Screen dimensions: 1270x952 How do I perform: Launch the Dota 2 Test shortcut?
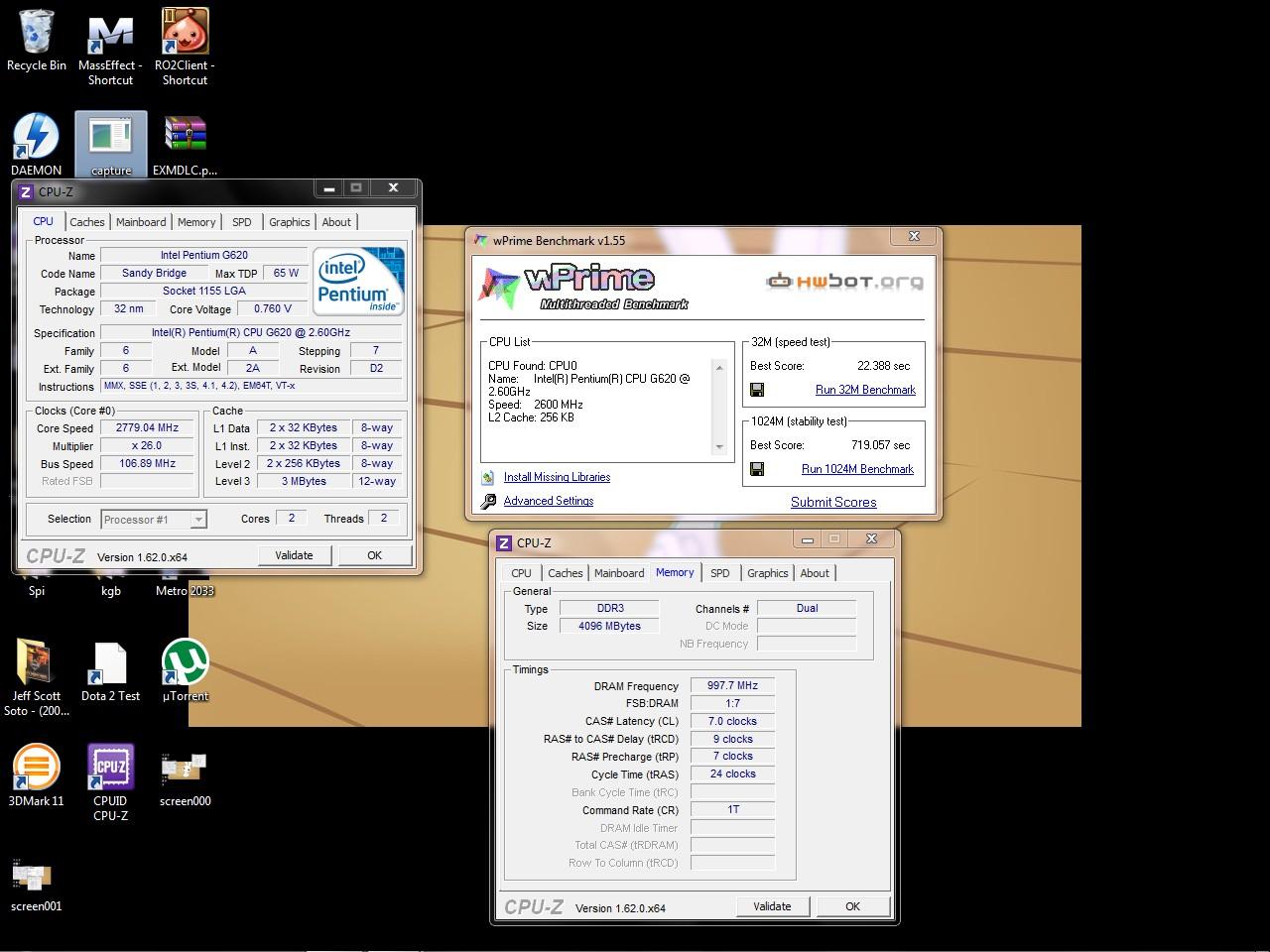[x=110, y=672]
